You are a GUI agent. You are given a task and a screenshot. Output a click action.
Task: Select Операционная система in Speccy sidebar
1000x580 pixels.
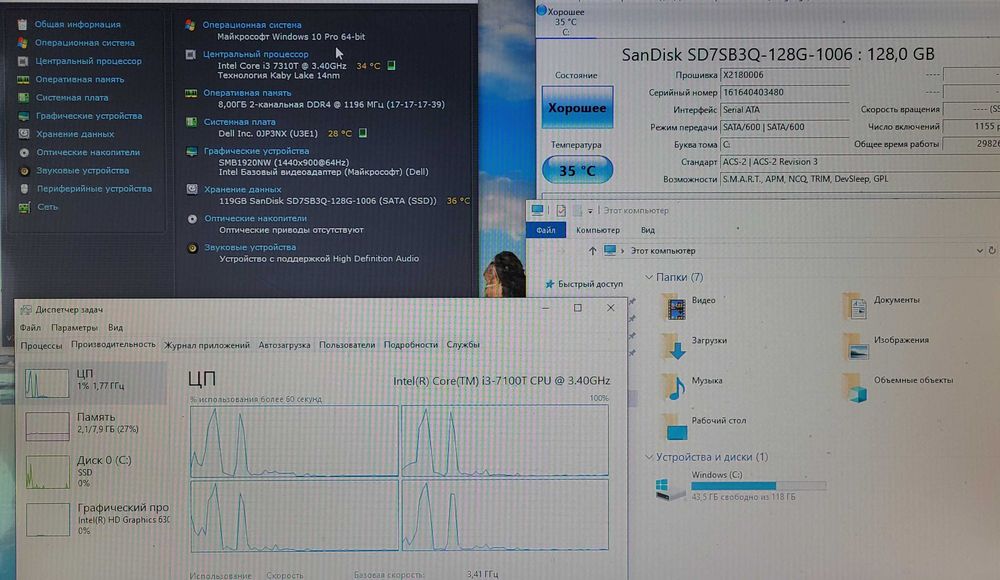tap(84, 43)
